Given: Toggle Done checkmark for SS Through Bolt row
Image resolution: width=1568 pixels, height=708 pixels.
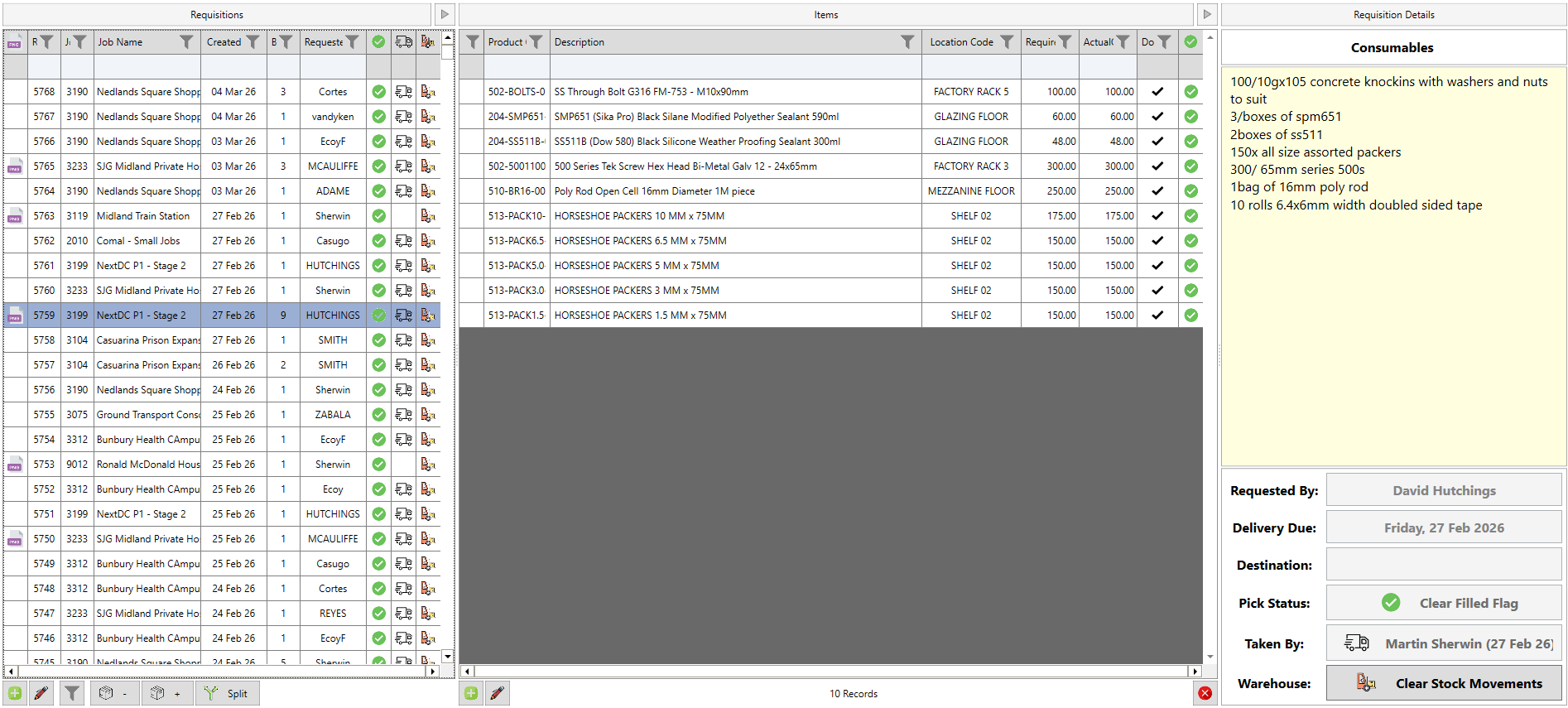Looking at the screenshot, I should click(1157, 92).
